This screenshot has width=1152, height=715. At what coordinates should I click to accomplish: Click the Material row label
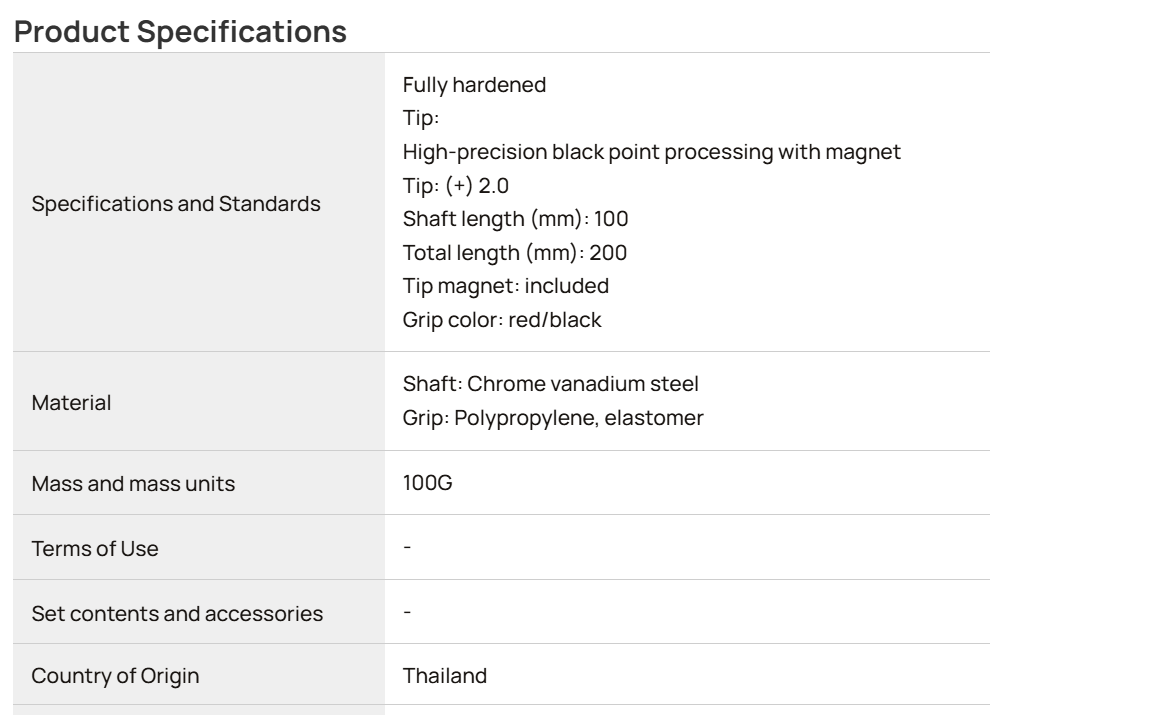(x=71, y=403)
